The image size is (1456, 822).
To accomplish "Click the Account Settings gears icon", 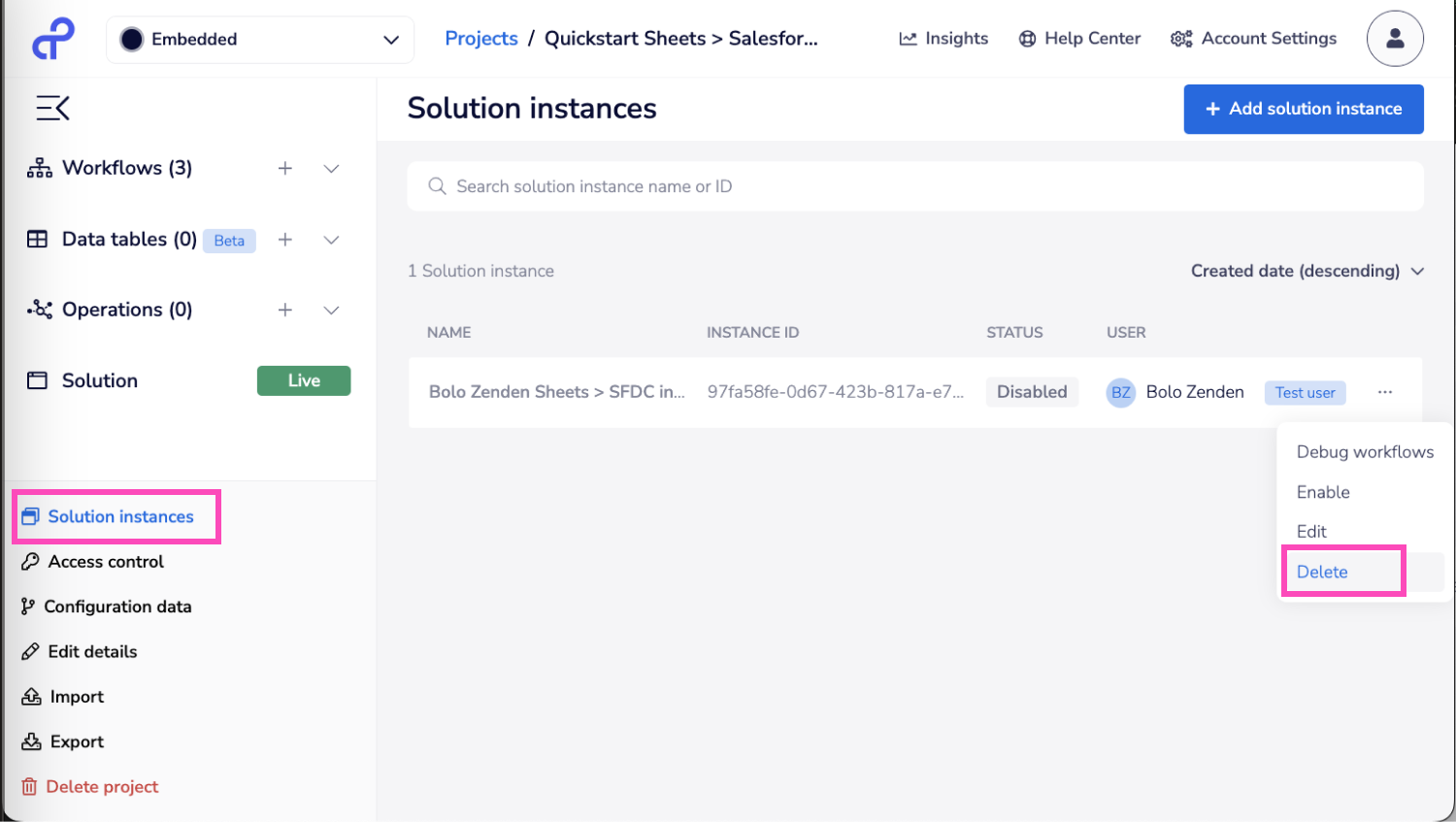I will point(1180,38).
